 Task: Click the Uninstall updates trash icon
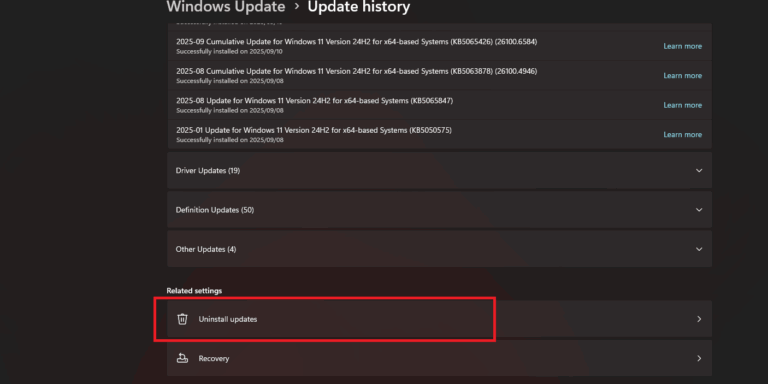[x=182, y=319]
